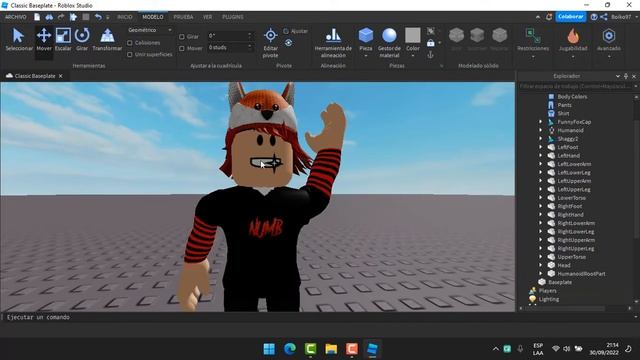This screenshot has width=640, height=360.
Task: Click the binoculars find icon
Action: [49, 17]
